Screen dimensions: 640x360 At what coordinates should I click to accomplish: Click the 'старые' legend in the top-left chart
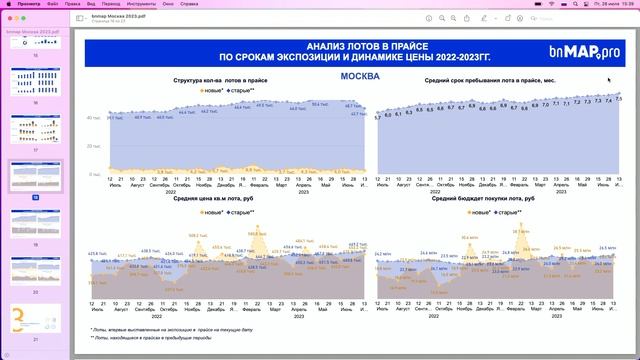(x=240, y=91)
